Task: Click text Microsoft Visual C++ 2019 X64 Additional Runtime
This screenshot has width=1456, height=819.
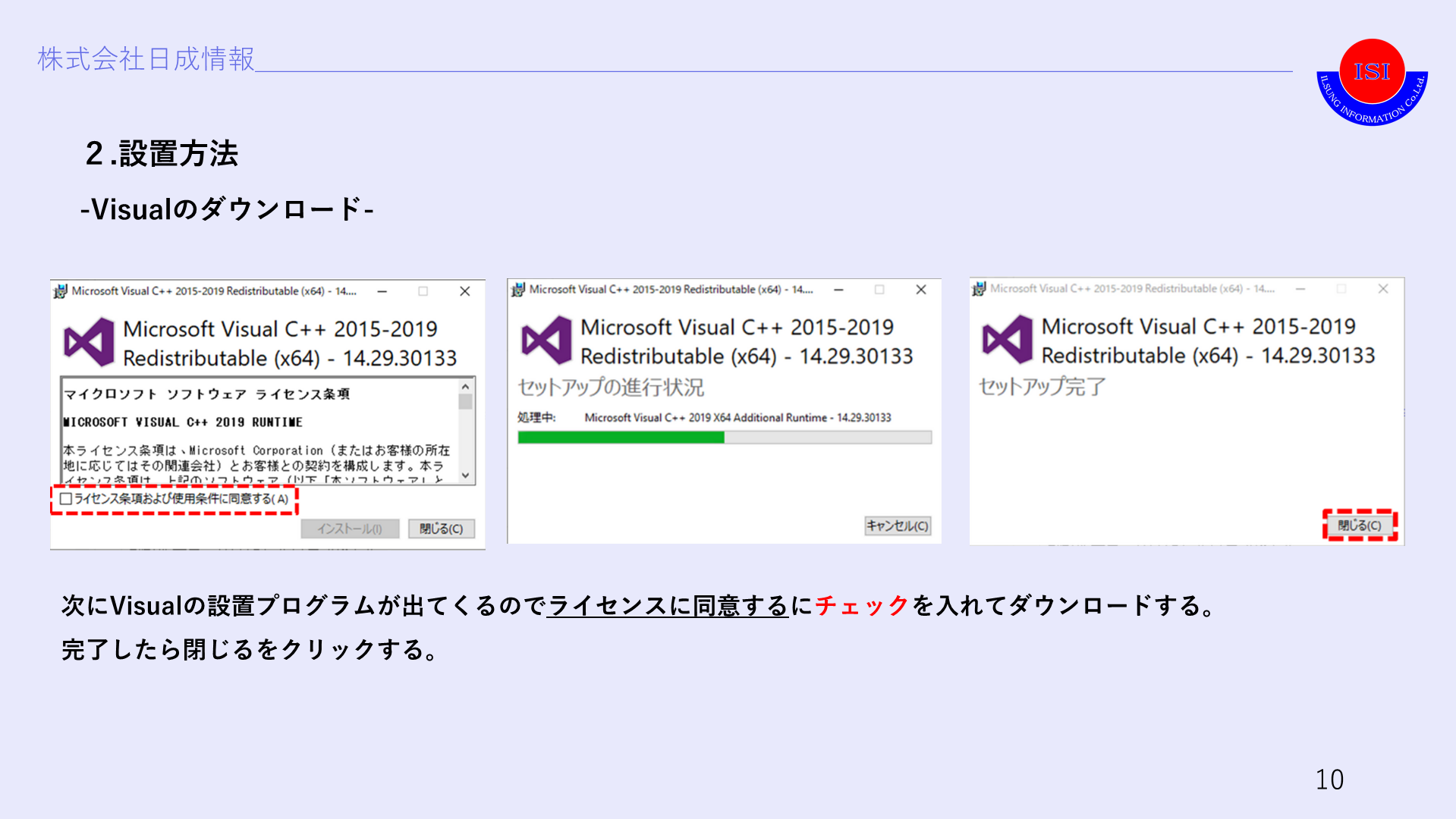Action: click(706, 418)
